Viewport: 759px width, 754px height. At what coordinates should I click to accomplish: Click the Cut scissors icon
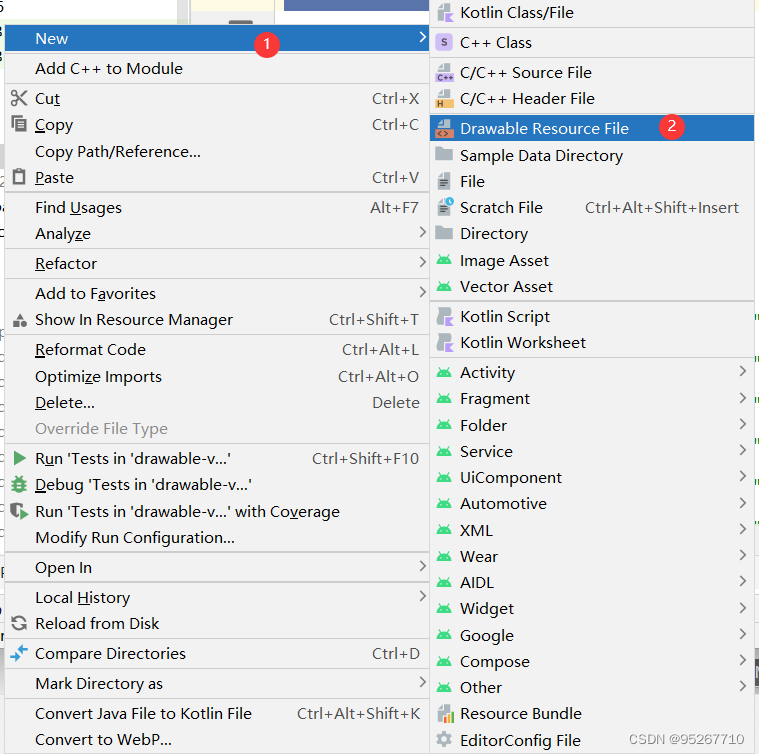tap(19, 98)
